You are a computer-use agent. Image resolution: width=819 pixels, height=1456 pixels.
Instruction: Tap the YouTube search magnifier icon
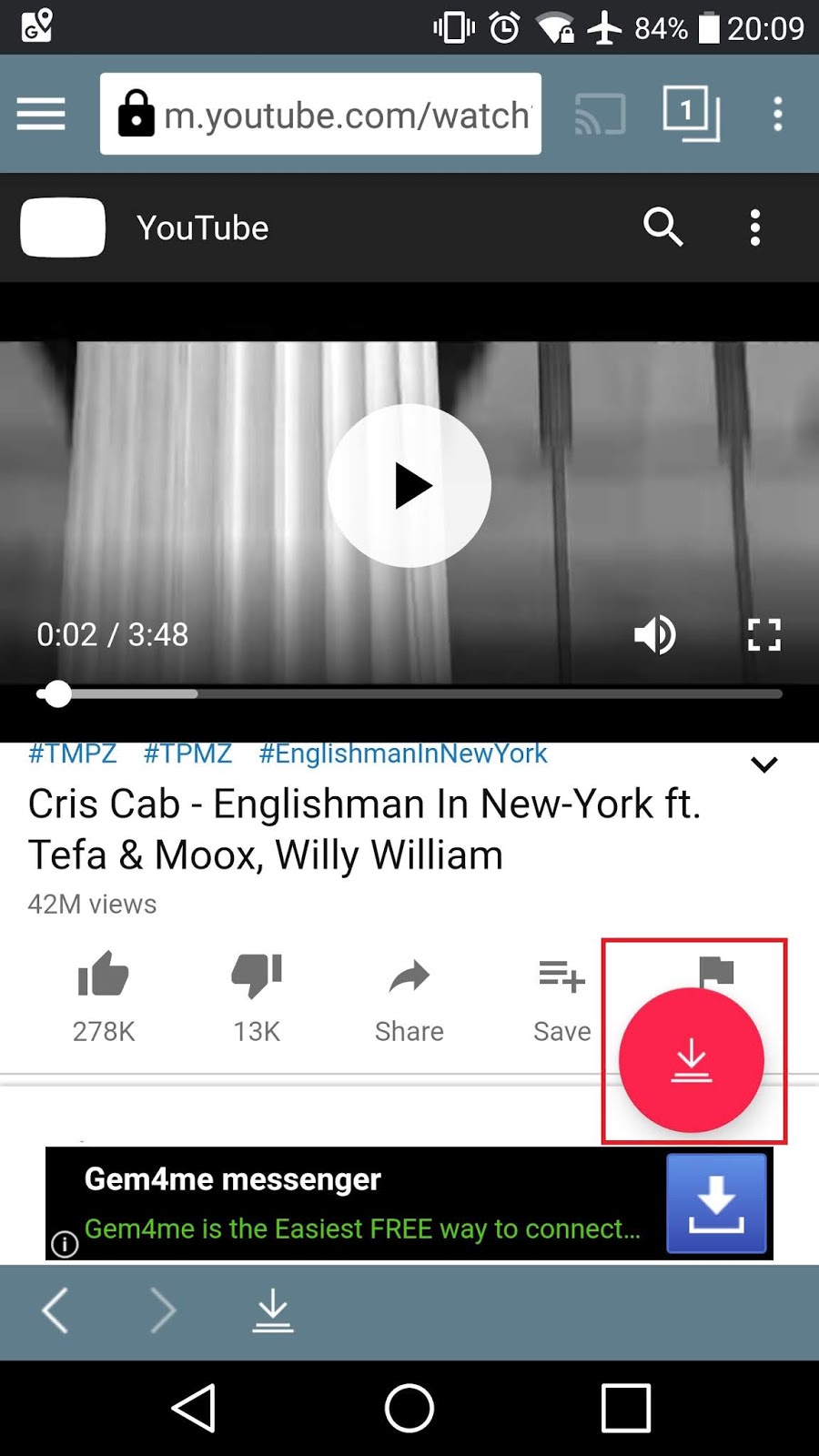[x=663, y=227]
